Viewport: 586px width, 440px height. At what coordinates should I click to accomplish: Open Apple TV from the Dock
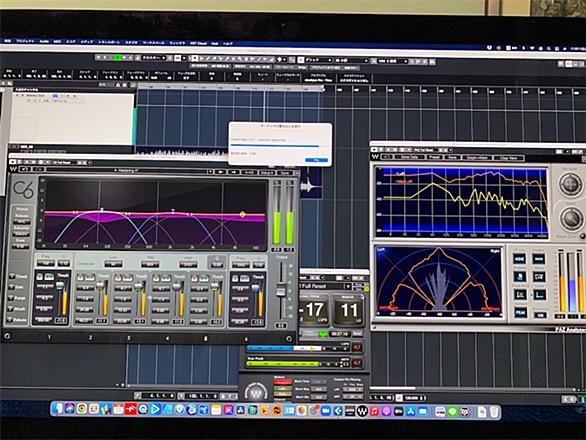(x=398, y=412)
